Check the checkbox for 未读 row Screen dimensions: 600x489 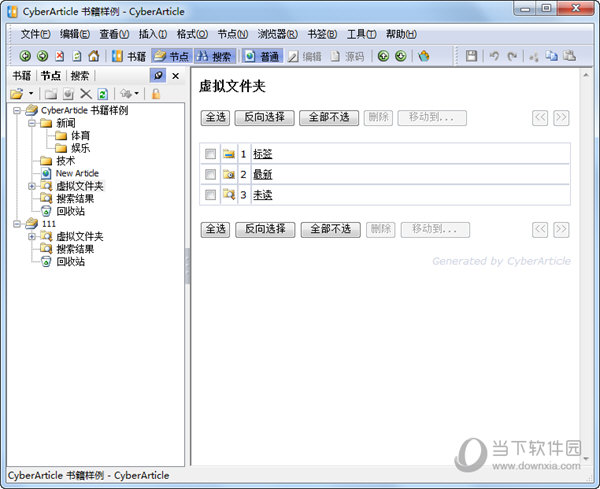click(x=210, y=195)
